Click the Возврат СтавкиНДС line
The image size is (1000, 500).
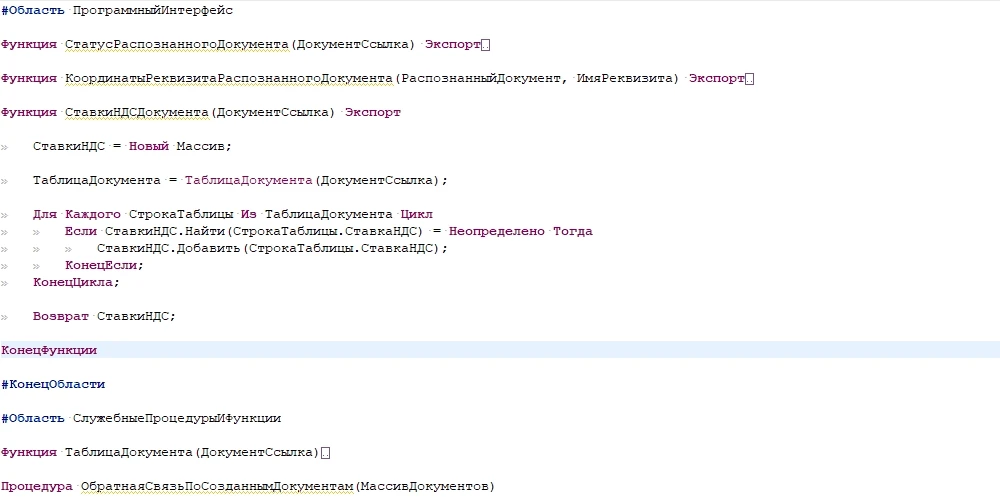pyautogui.click(x=104, y=316)
